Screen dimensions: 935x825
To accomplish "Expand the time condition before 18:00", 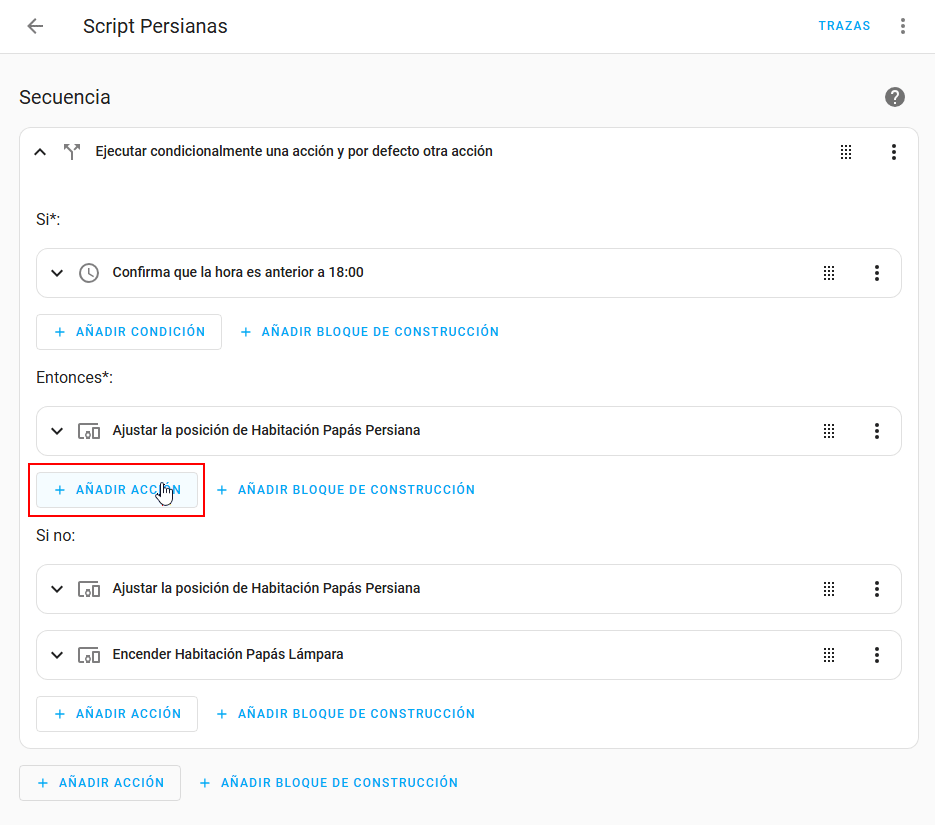I will (x=57, y=273).
